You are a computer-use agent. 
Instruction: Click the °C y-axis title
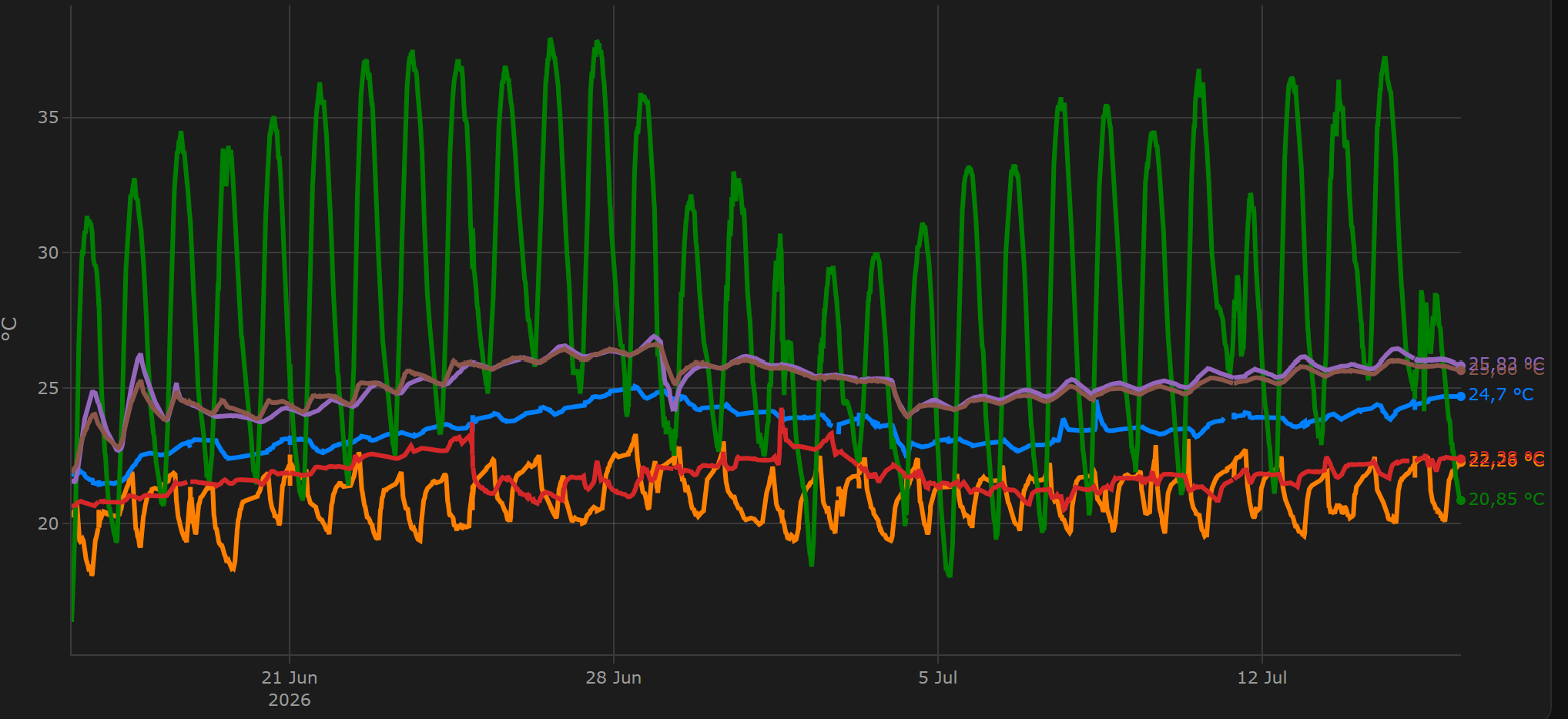point(9,329)
